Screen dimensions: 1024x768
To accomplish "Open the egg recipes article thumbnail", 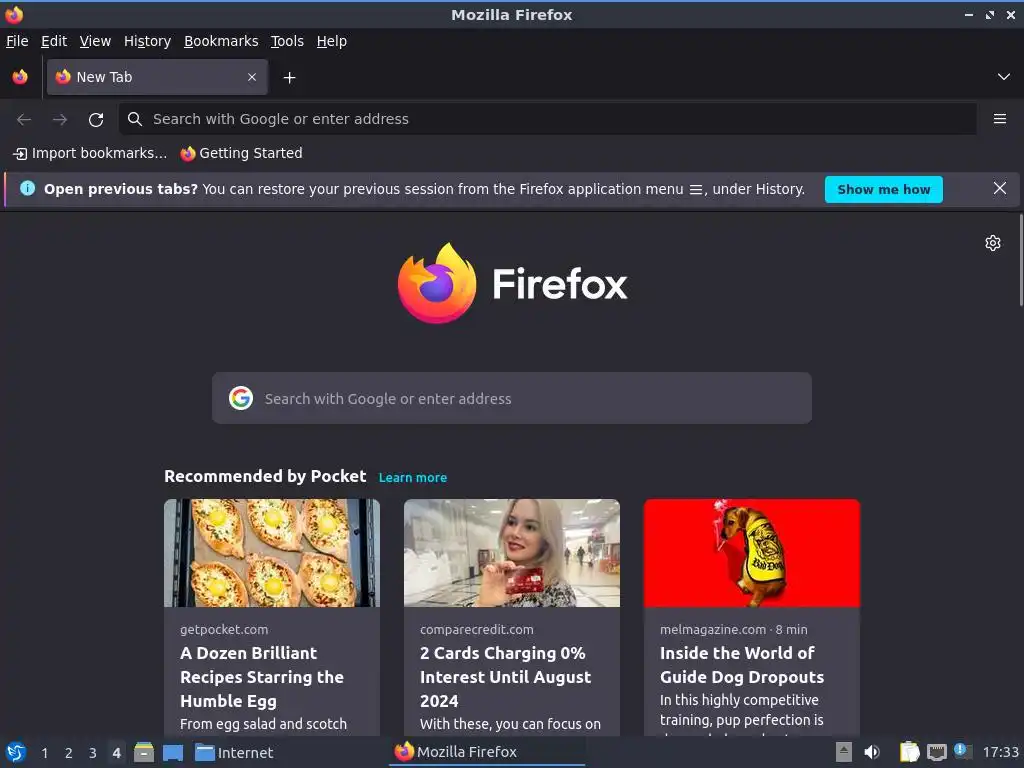I will 272,553.
